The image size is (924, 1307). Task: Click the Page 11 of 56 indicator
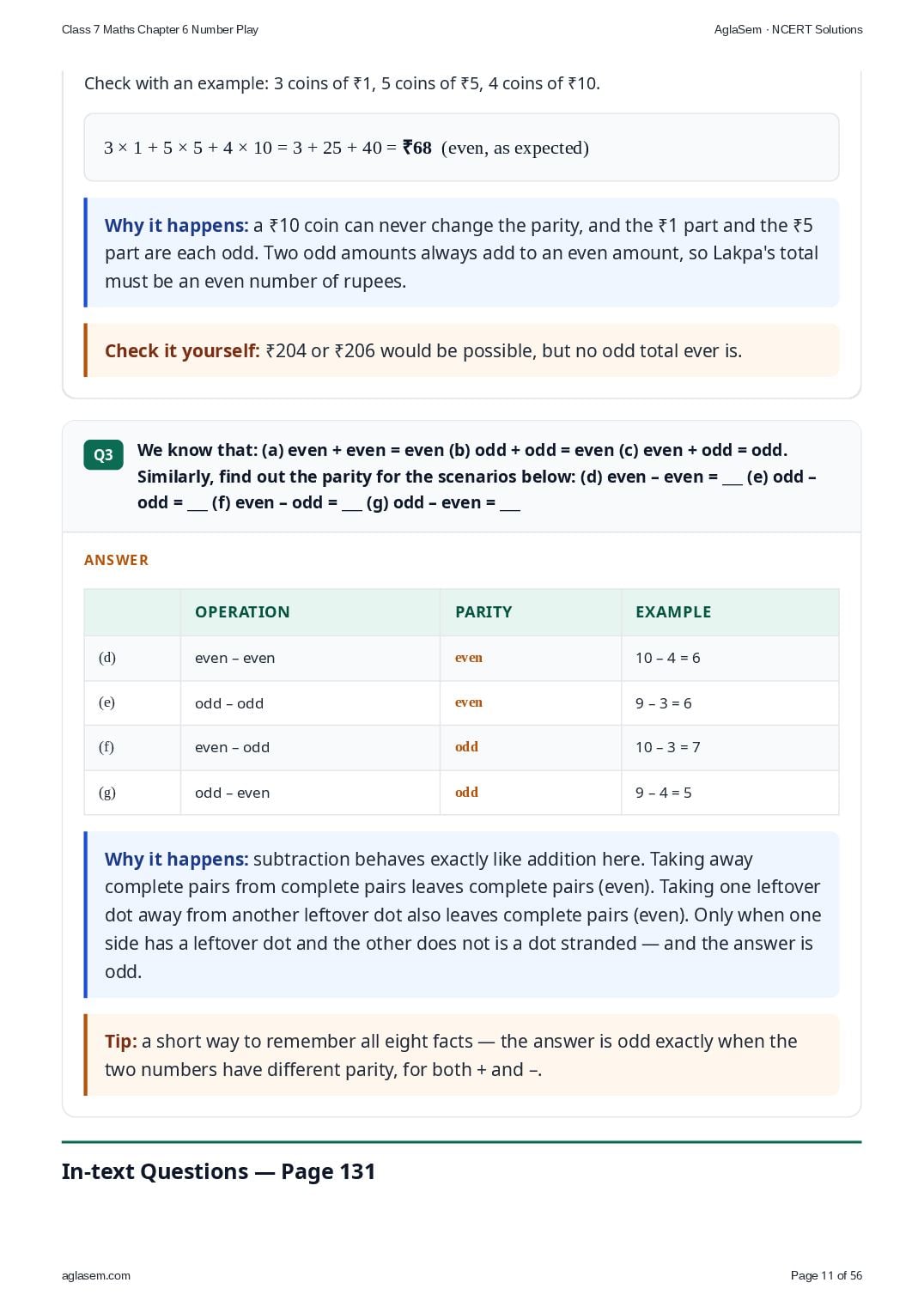click(826, 1275)
